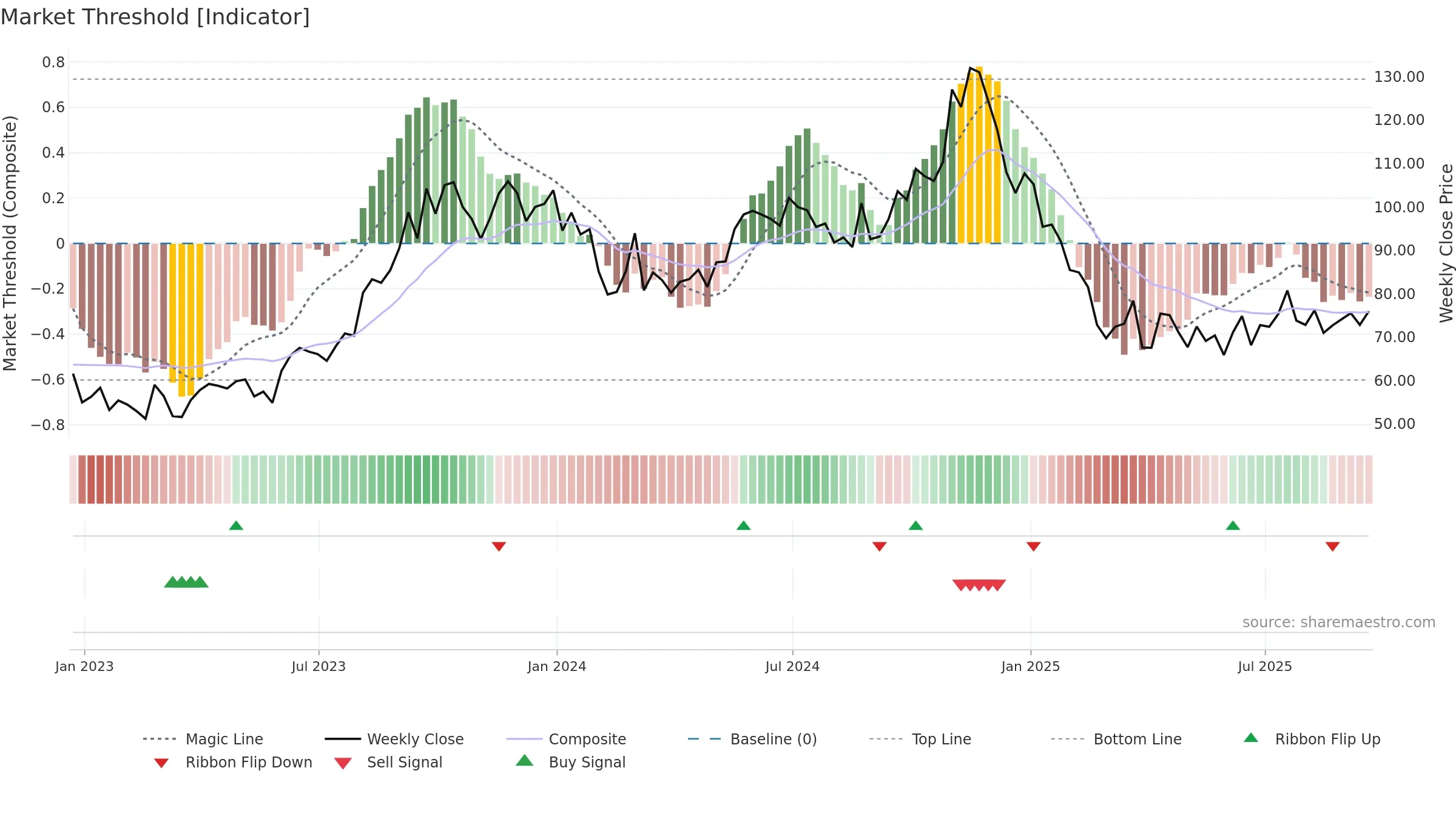This screenshot has width=1456, height=819.
Task: Toggle the Magic Line legend entry
Action: tap(203, 739)
